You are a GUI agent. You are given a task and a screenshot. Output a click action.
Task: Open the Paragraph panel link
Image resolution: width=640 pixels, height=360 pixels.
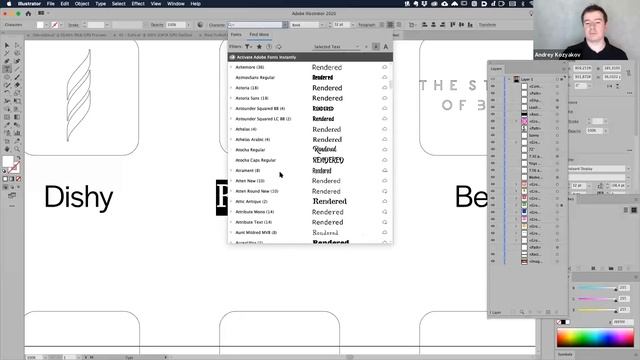click(367, 25)
